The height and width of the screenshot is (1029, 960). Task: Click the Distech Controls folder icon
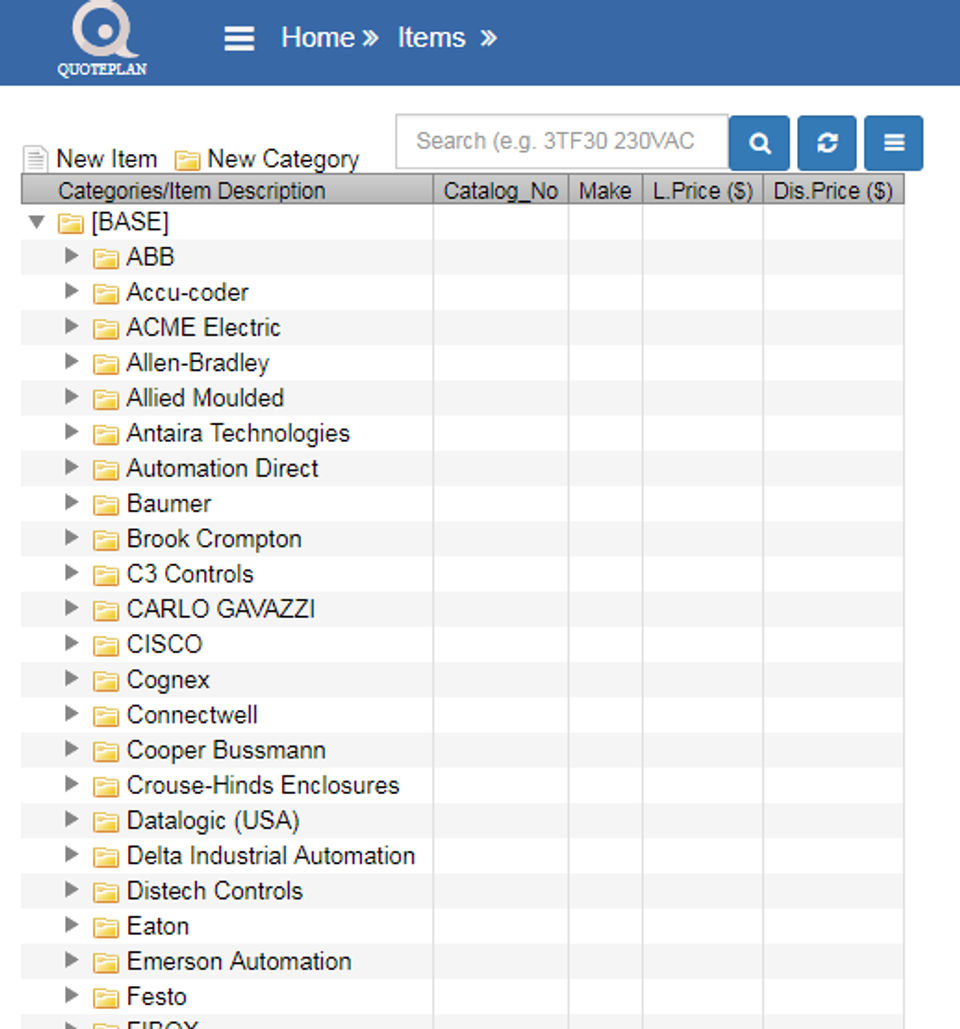(106, 892)
